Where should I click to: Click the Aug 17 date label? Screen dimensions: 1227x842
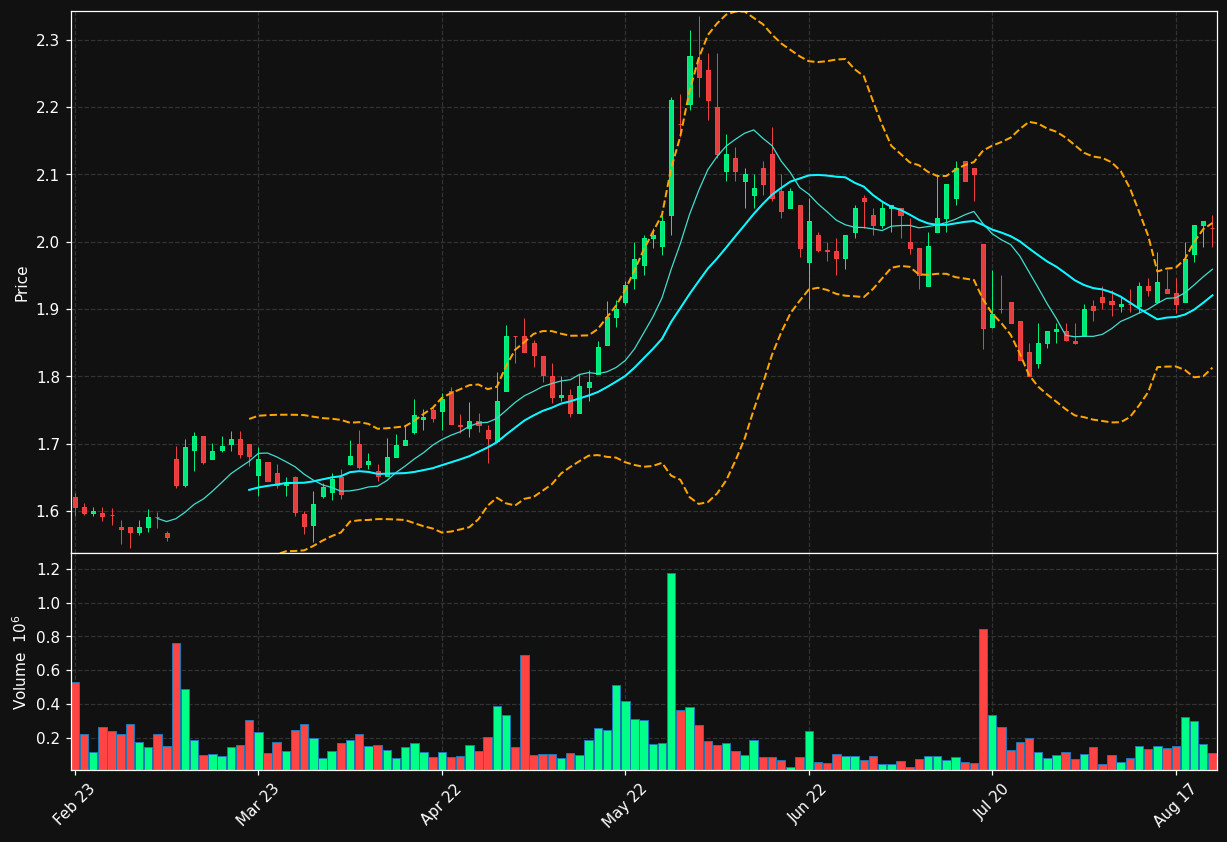pos(1175,804)
